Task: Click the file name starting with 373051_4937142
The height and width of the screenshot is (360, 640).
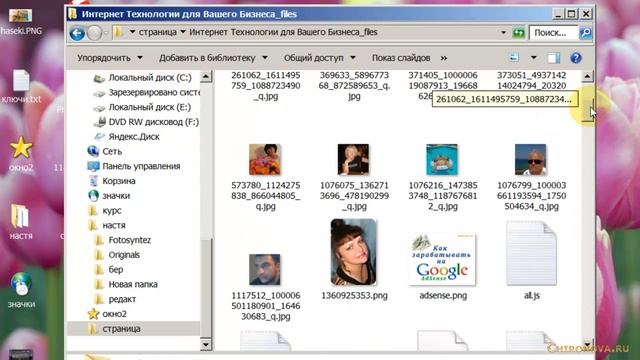Action: pos(531,80)
